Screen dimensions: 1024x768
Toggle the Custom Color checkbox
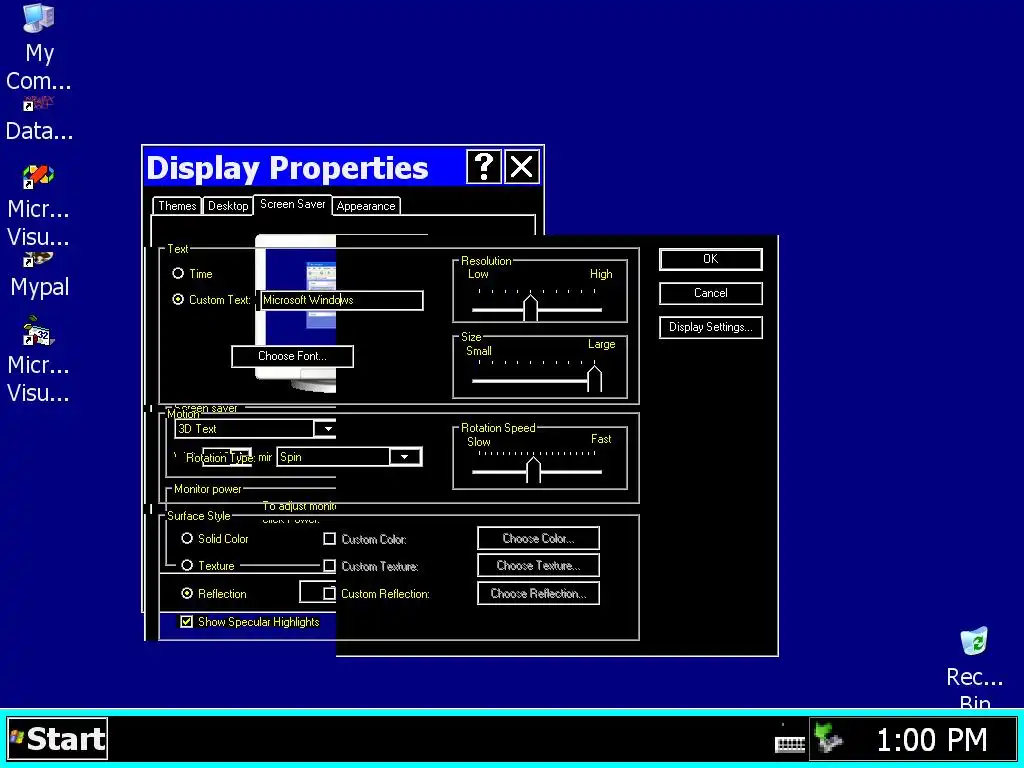(329, 539)
